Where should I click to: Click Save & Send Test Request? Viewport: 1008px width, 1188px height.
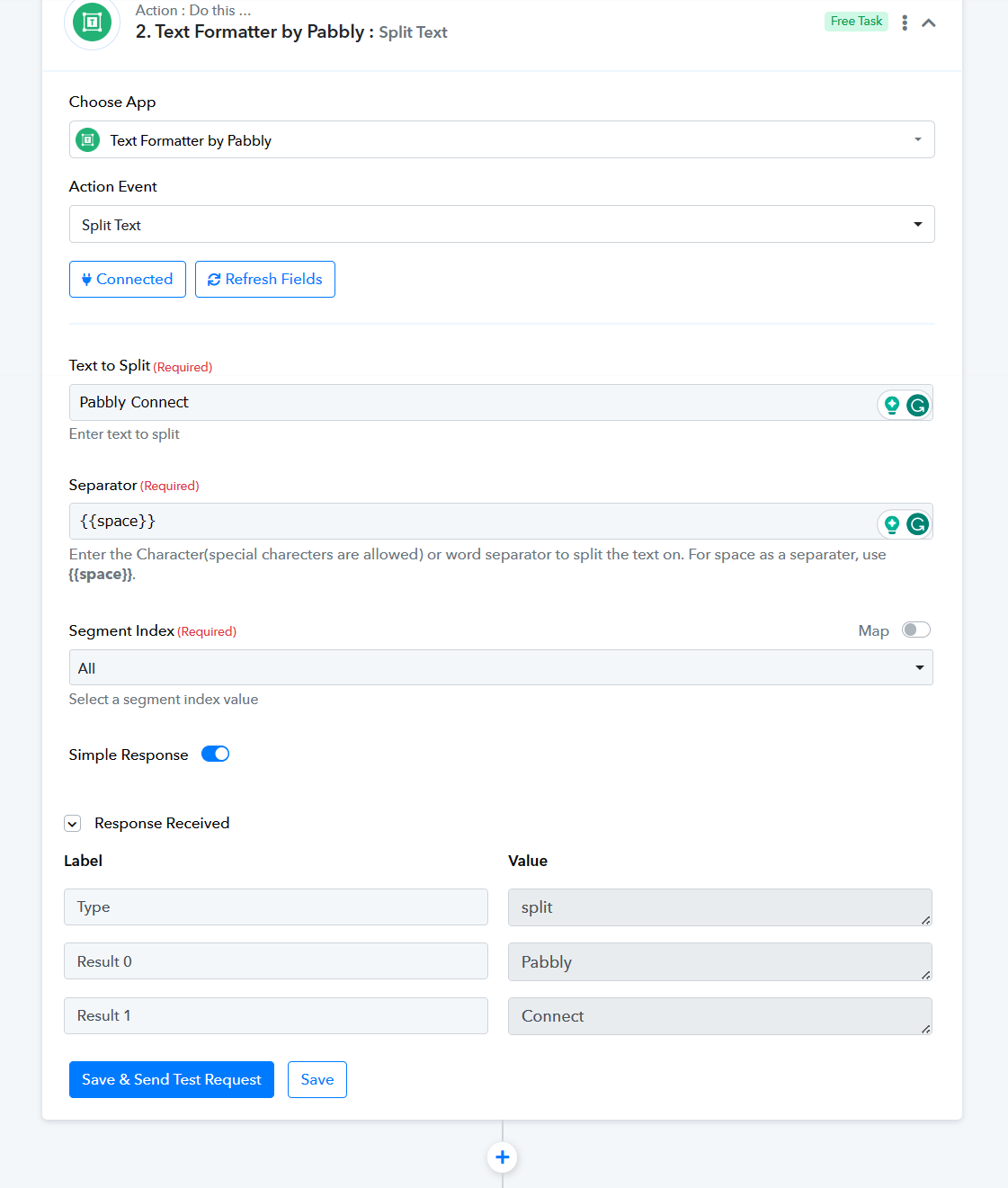(x=172, y=1079)
